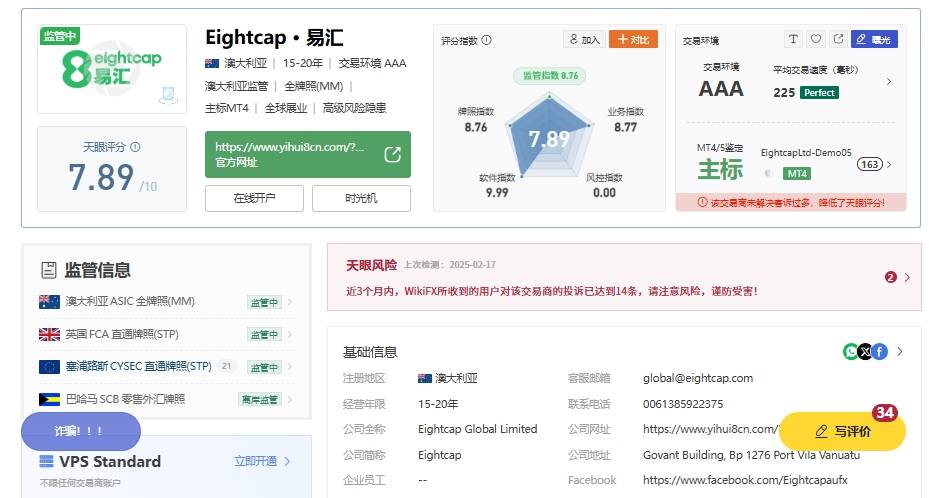Click the Facebook social icon
The image size is (936, 498).
[880, 352]
